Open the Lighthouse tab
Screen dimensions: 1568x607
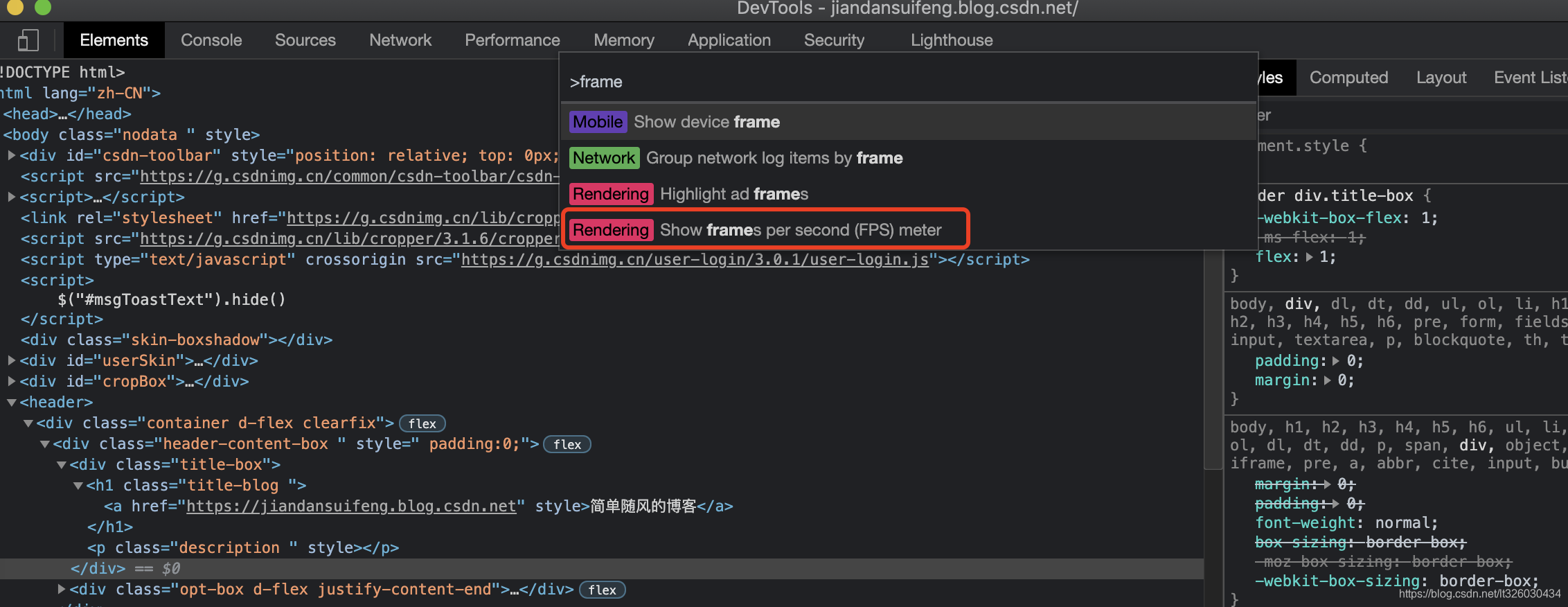pyautogui.click(x=952, y=40)
